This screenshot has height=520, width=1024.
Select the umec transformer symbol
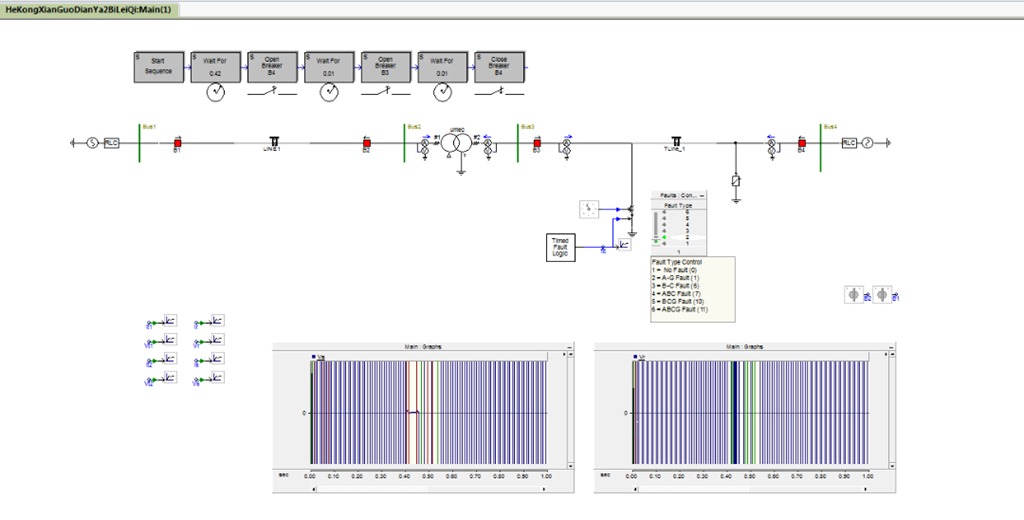coord(455,143)
